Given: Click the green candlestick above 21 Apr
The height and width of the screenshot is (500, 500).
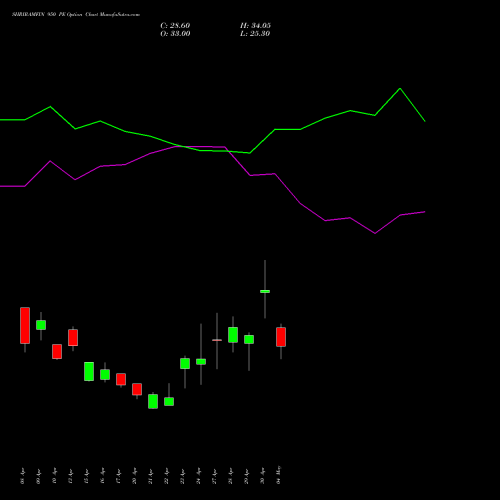Looking at the screenshot, I should (x=153, y=401).
